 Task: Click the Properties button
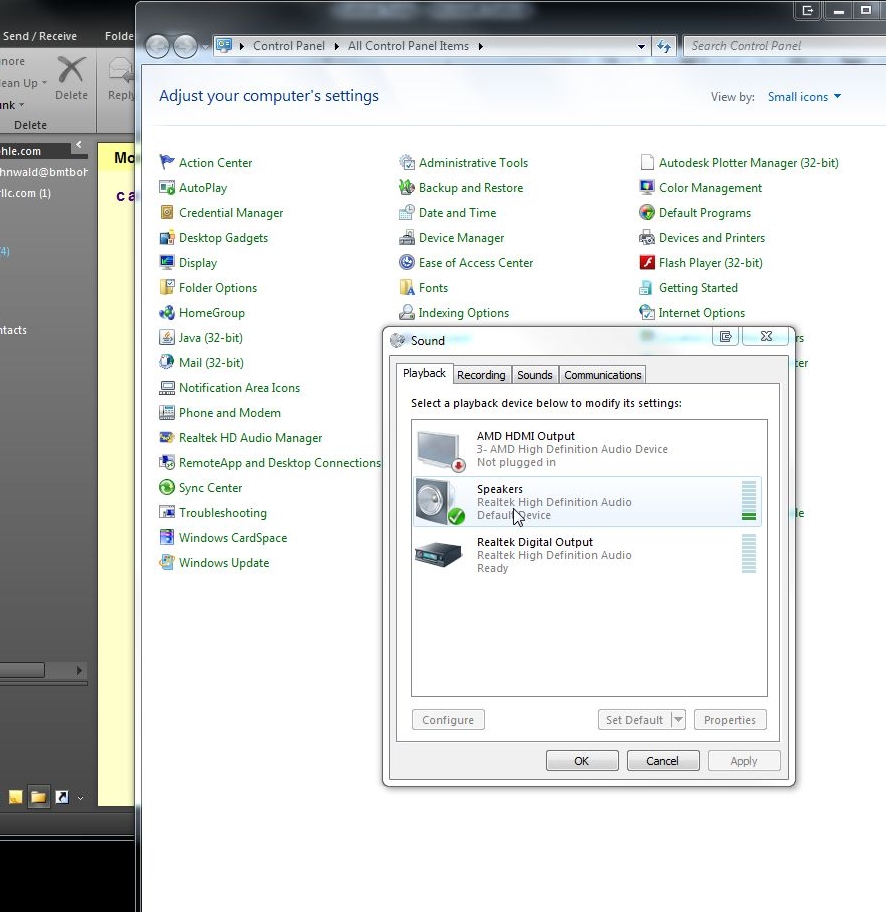coord(730,719)
